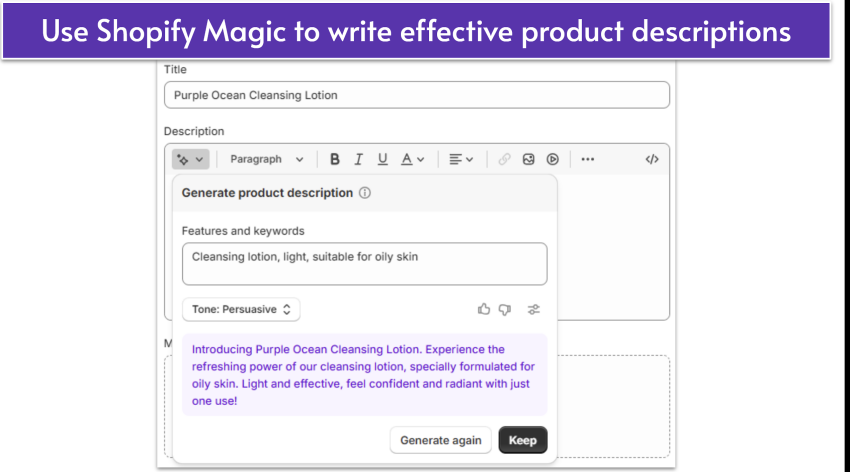
Task: Click the Keep button
Action: (x=523, y=440)
